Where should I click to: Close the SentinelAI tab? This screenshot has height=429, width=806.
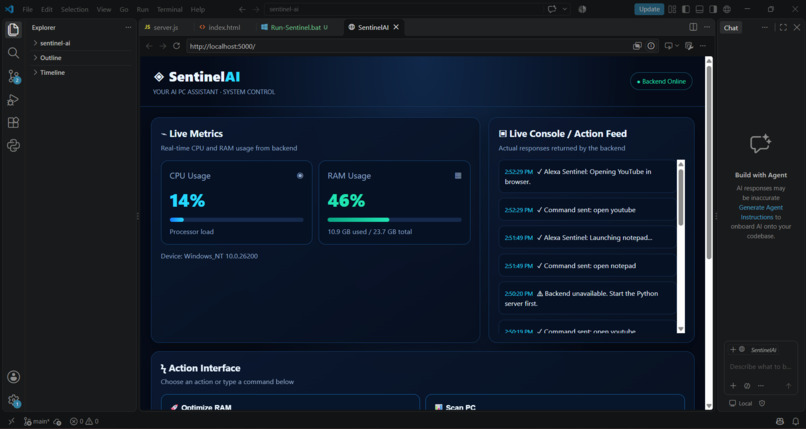pyautogui.click(x=396, y=27)
